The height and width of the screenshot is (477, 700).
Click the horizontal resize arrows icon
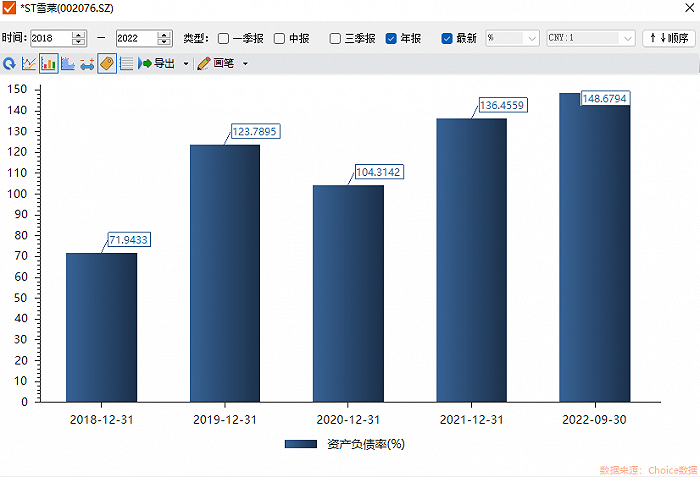(x=87, y=64)
